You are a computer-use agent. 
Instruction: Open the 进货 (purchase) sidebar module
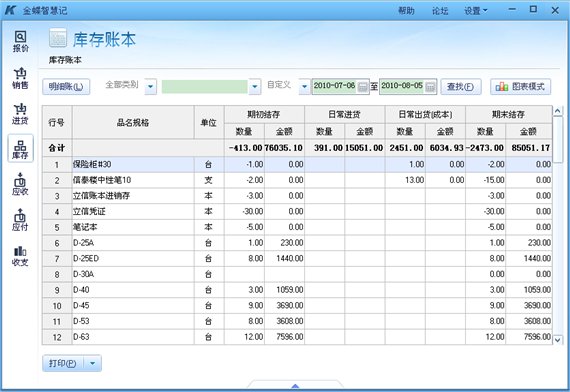coord(20,114)
